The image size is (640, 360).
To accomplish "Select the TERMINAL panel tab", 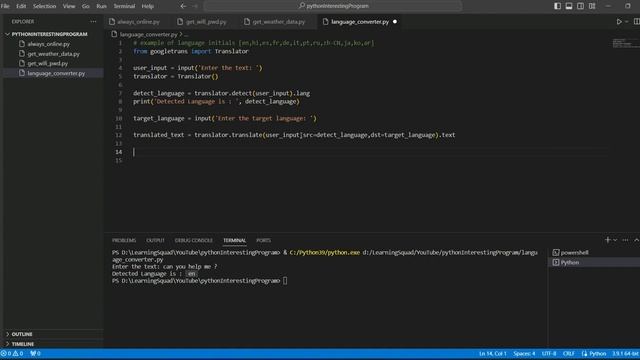I will [234, 240].
